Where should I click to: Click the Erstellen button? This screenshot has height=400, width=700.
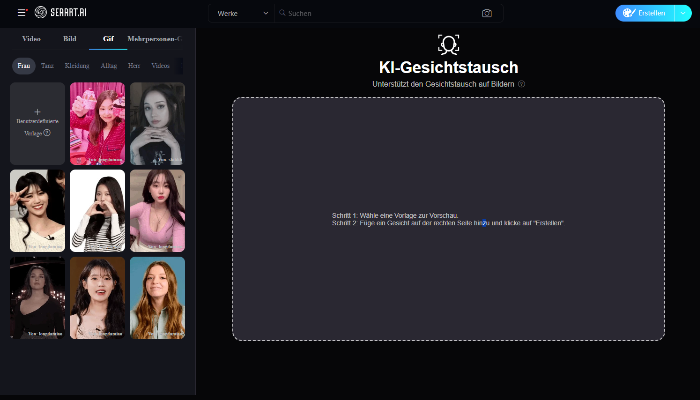coord(645,13)
